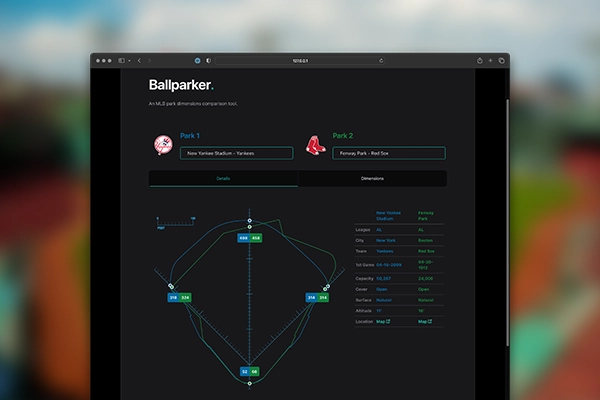Open the Share icon in Safari toolbar
This screenshot has height=400, width=600.
pyautogui.click(x=479, y=60)
